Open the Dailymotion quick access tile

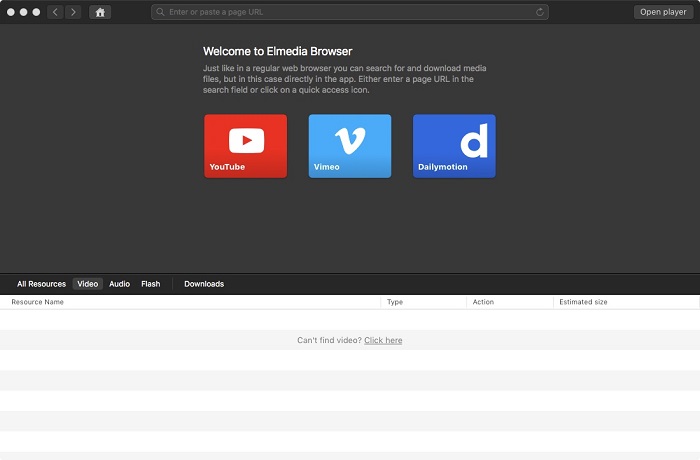[454, 146]
